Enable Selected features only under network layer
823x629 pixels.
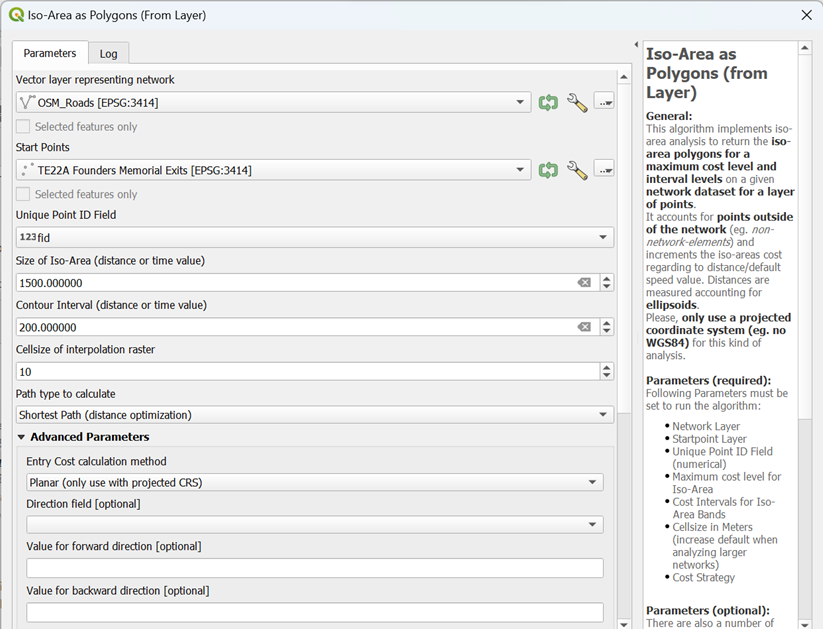point(23,127)
